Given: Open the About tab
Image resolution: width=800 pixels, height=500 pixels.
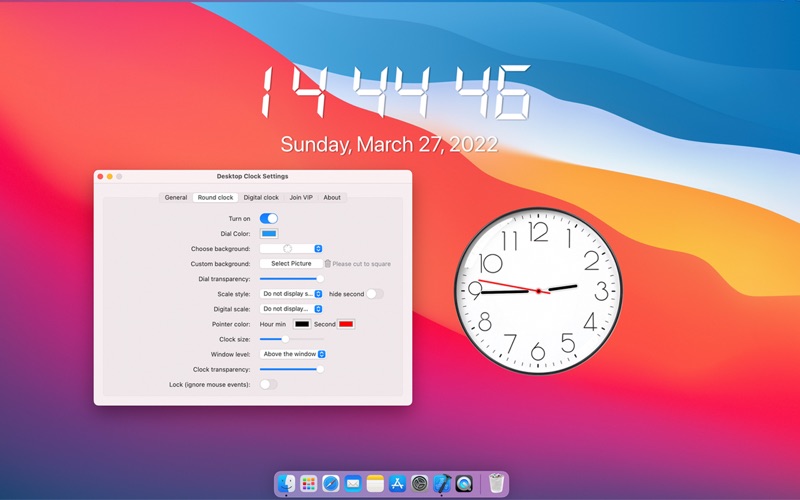Looking at the screenshot, I should pyautogui.click(x=332, y=197).
